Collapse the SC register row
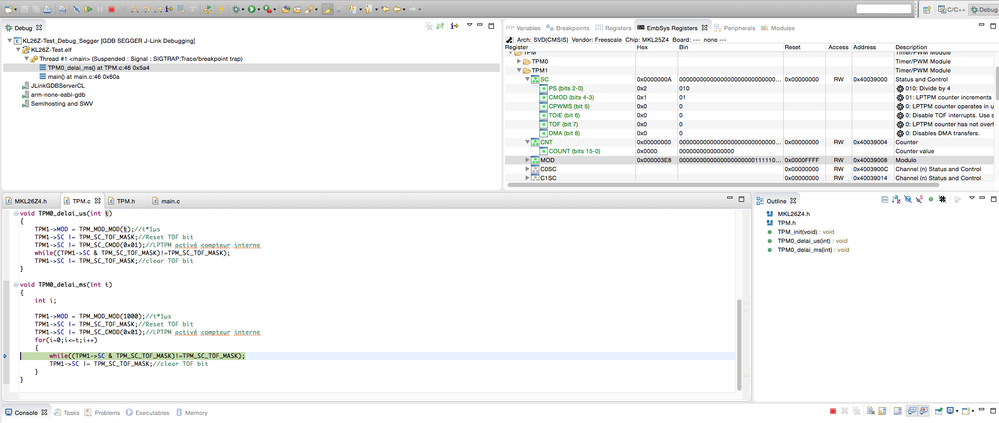The width and height of the screenshot is (999, 423). pyautogui.click(x=528, y=79)
